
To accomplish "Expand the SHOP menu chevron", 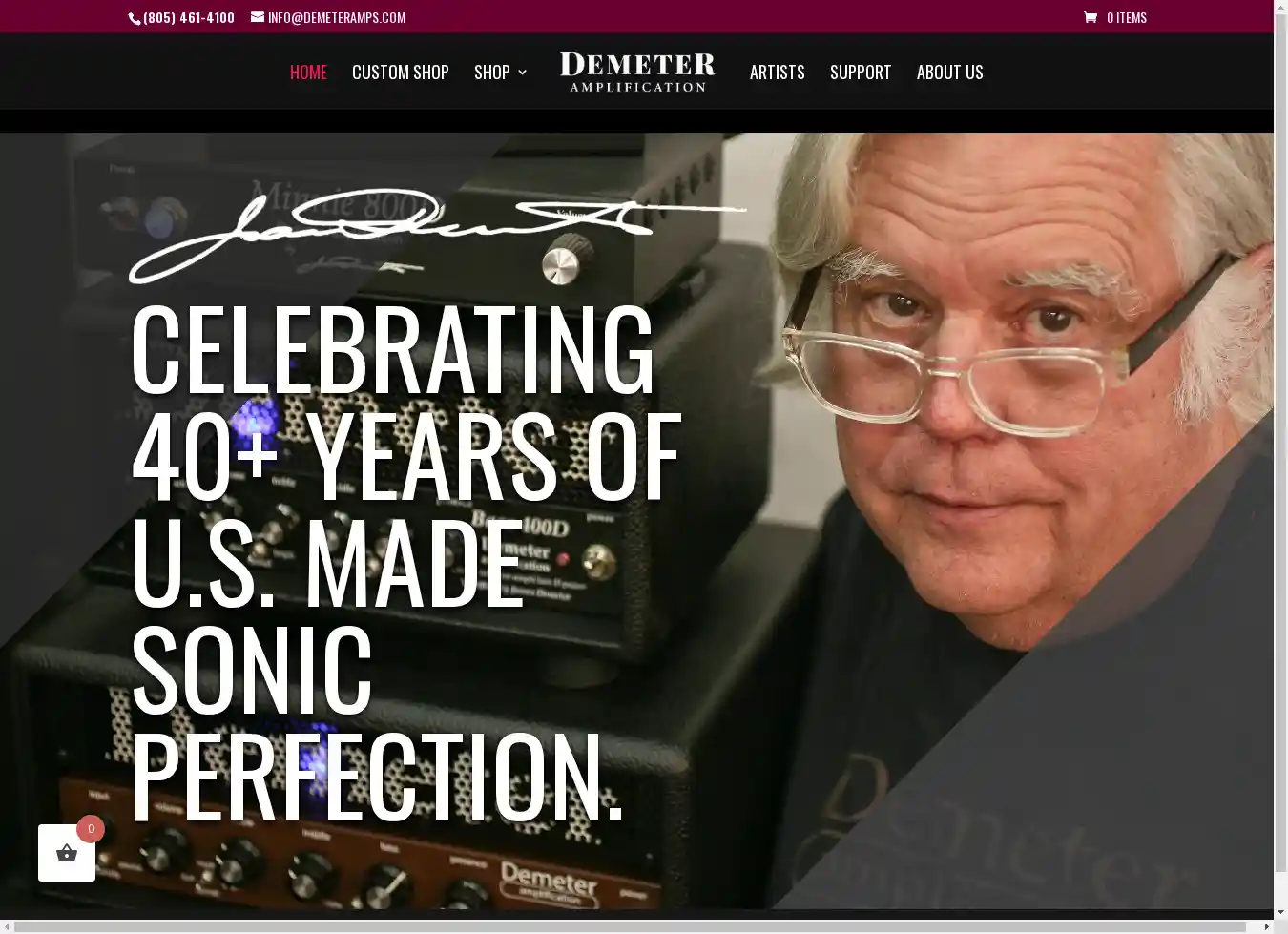I will pos(522,73).
